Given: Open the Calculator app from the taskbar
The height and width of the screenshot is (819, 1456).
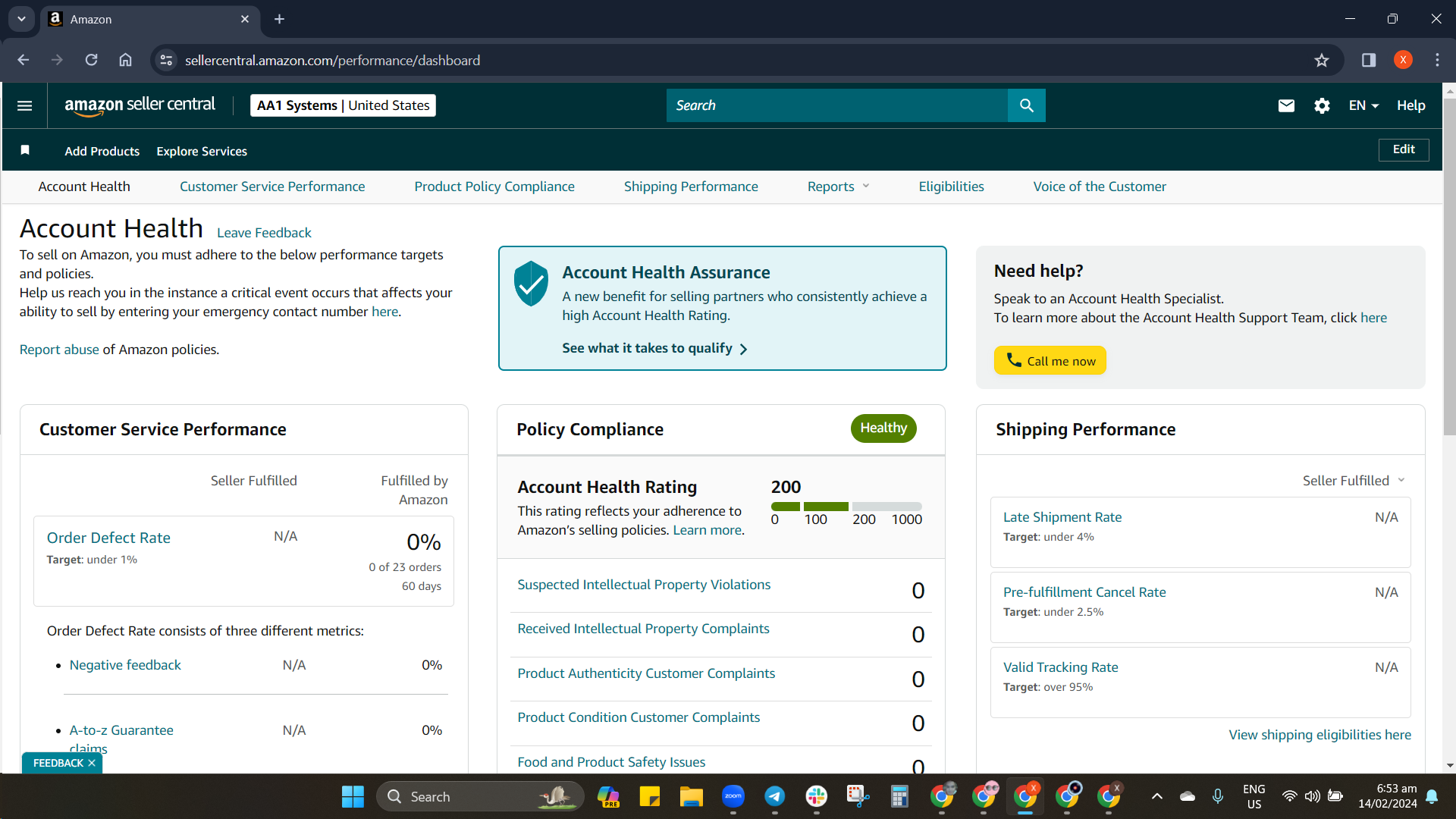Looking at the screenshot, I should pos(899,796).
